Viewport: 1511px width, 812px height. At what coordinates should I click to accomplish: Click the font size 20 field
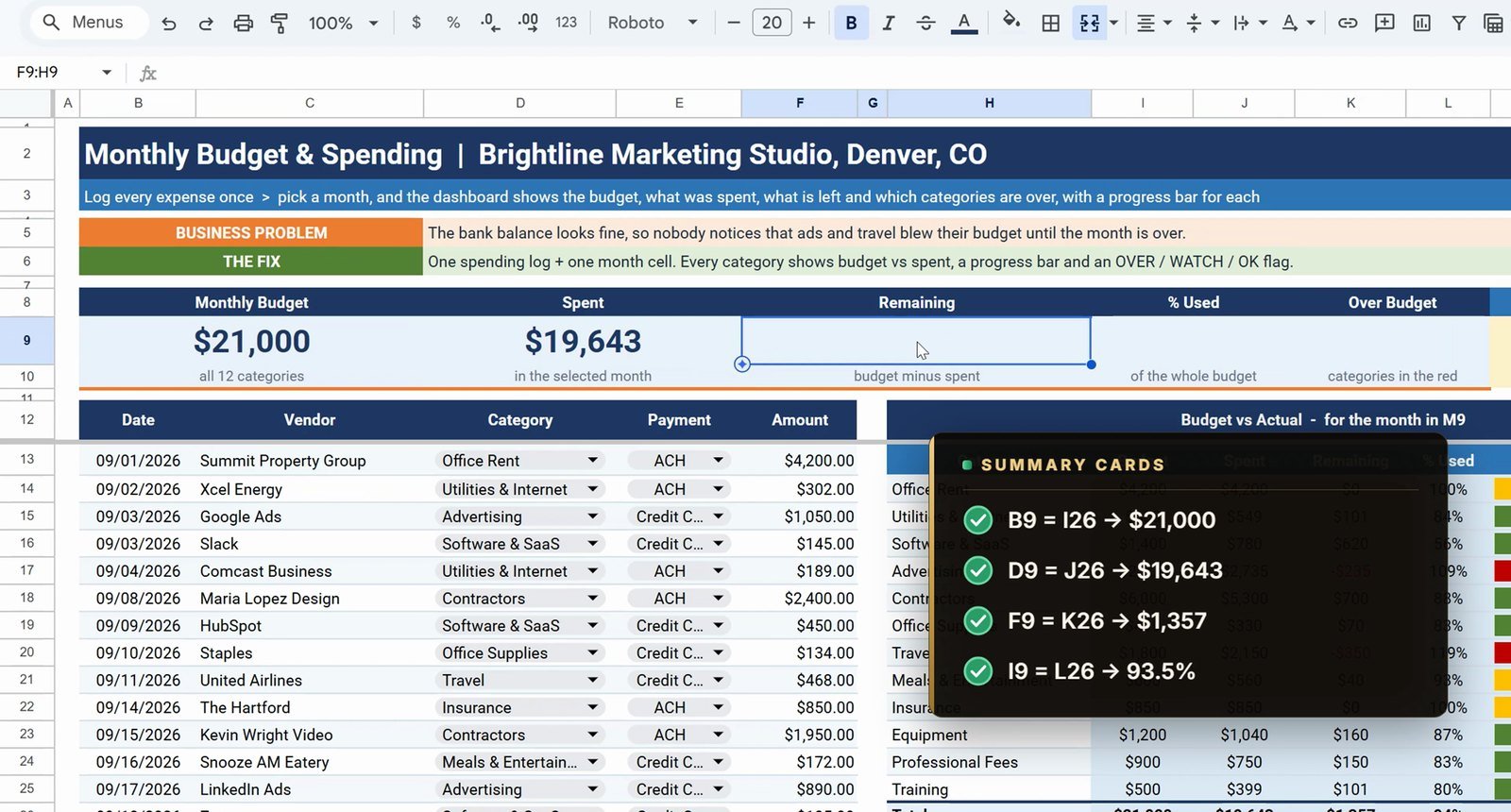coord(772,23)
